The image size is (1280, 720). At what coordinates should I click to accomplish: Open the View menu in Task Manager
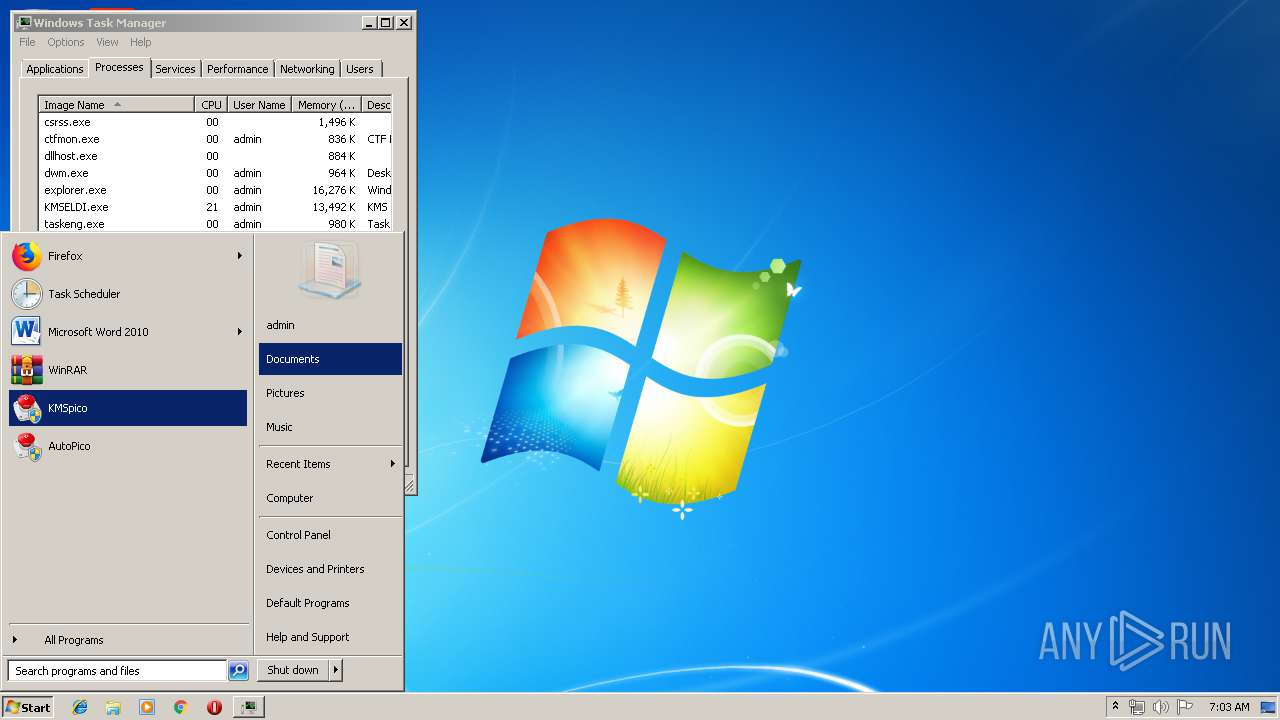[107, 42]
